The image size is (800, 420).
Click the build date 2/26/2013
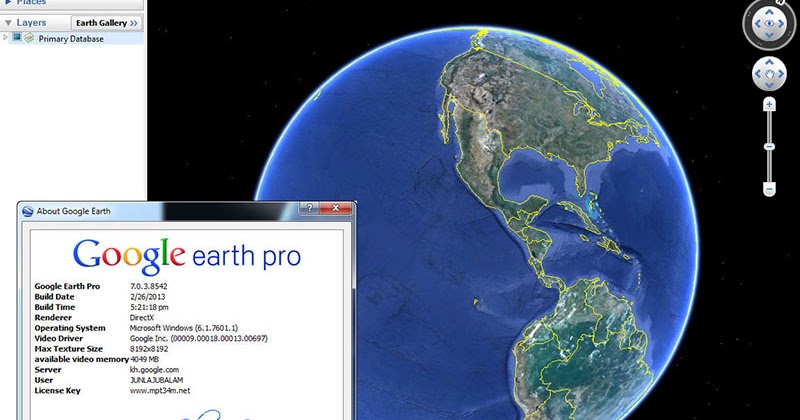pos(147,297)
